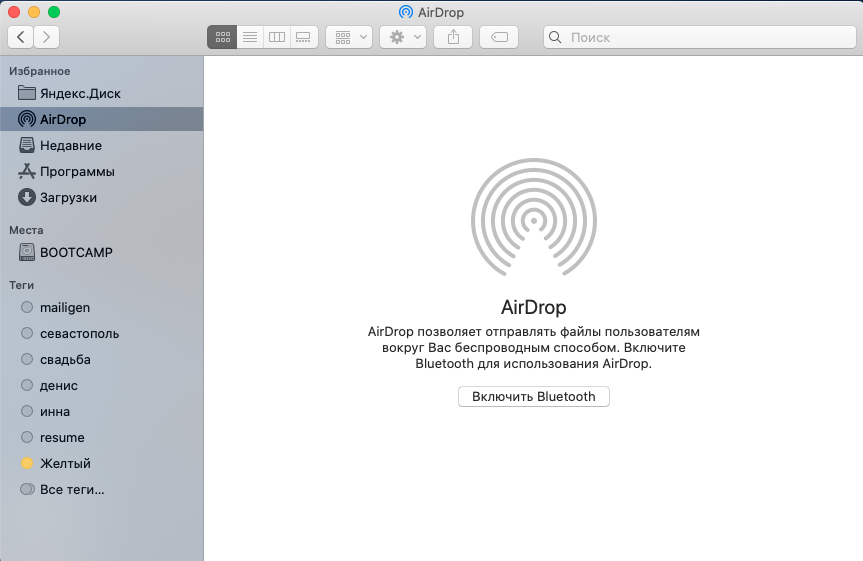
Task: Go forward with the right arrow
Action: pyautogui.click(x=46, y=37)
